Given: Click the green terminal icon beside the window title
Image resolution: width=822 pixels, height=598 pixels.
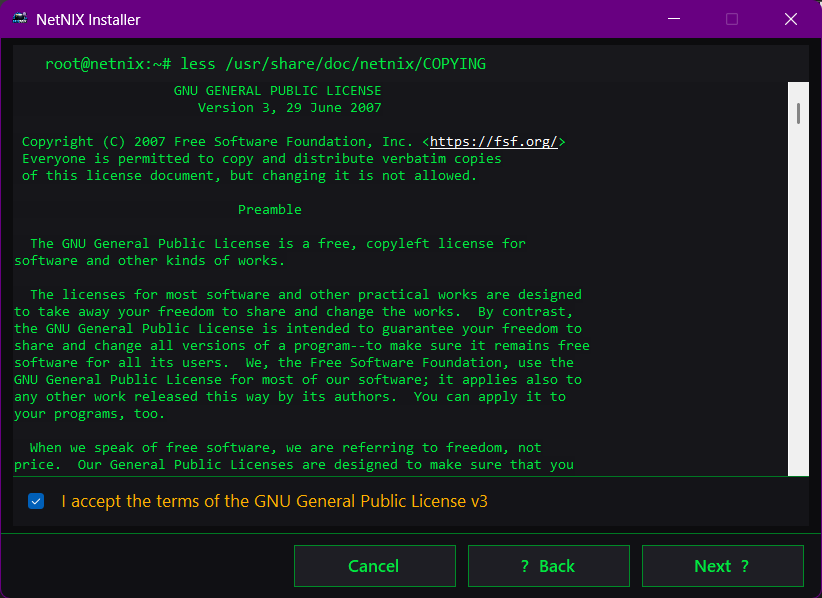Looking at the screenshot, I should pyautogui.click(x=20, y=19).
